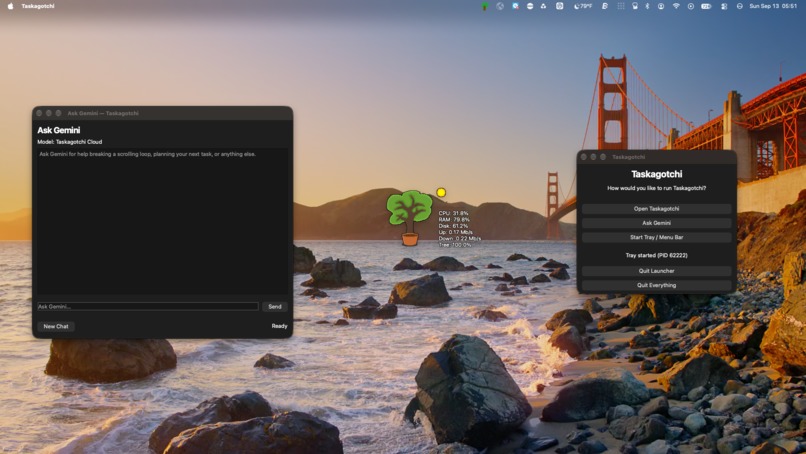Click the Siri icon in menu bar
This screenshot has height=454, width=806.
coord(740,6)
